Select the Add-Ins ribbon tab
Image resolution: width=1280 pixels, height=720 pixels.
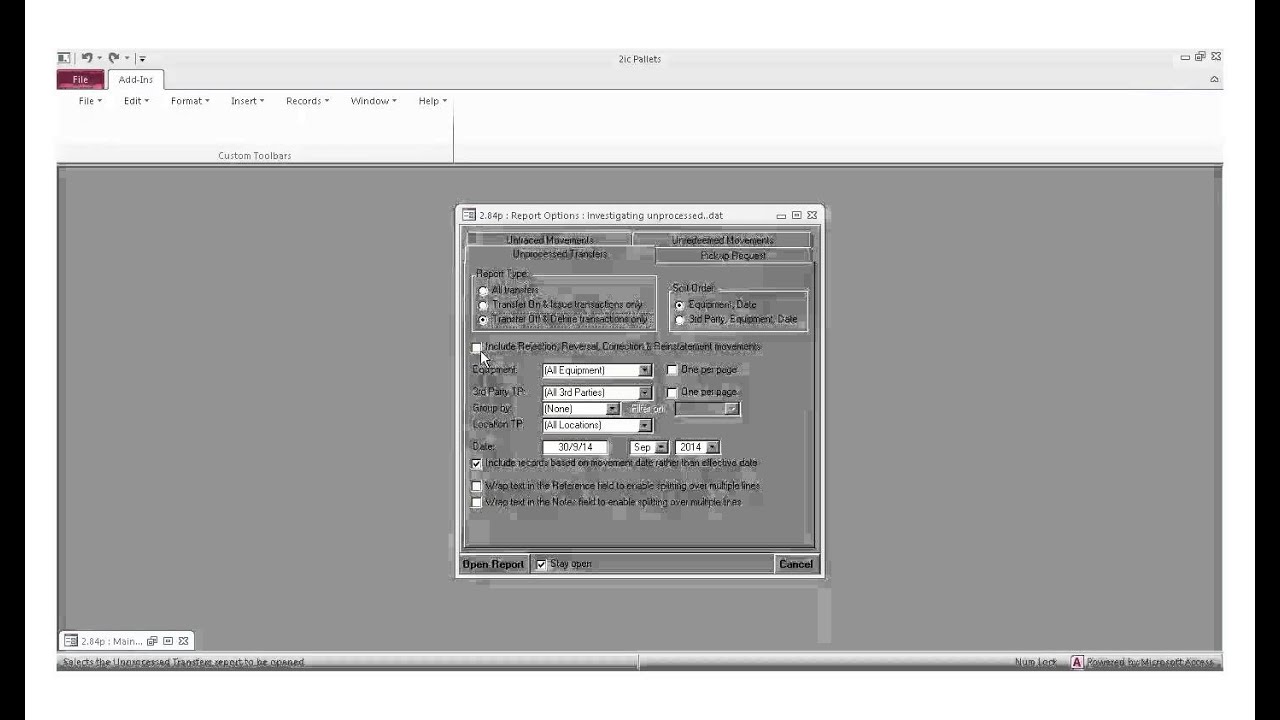click(x=136, y=80)
